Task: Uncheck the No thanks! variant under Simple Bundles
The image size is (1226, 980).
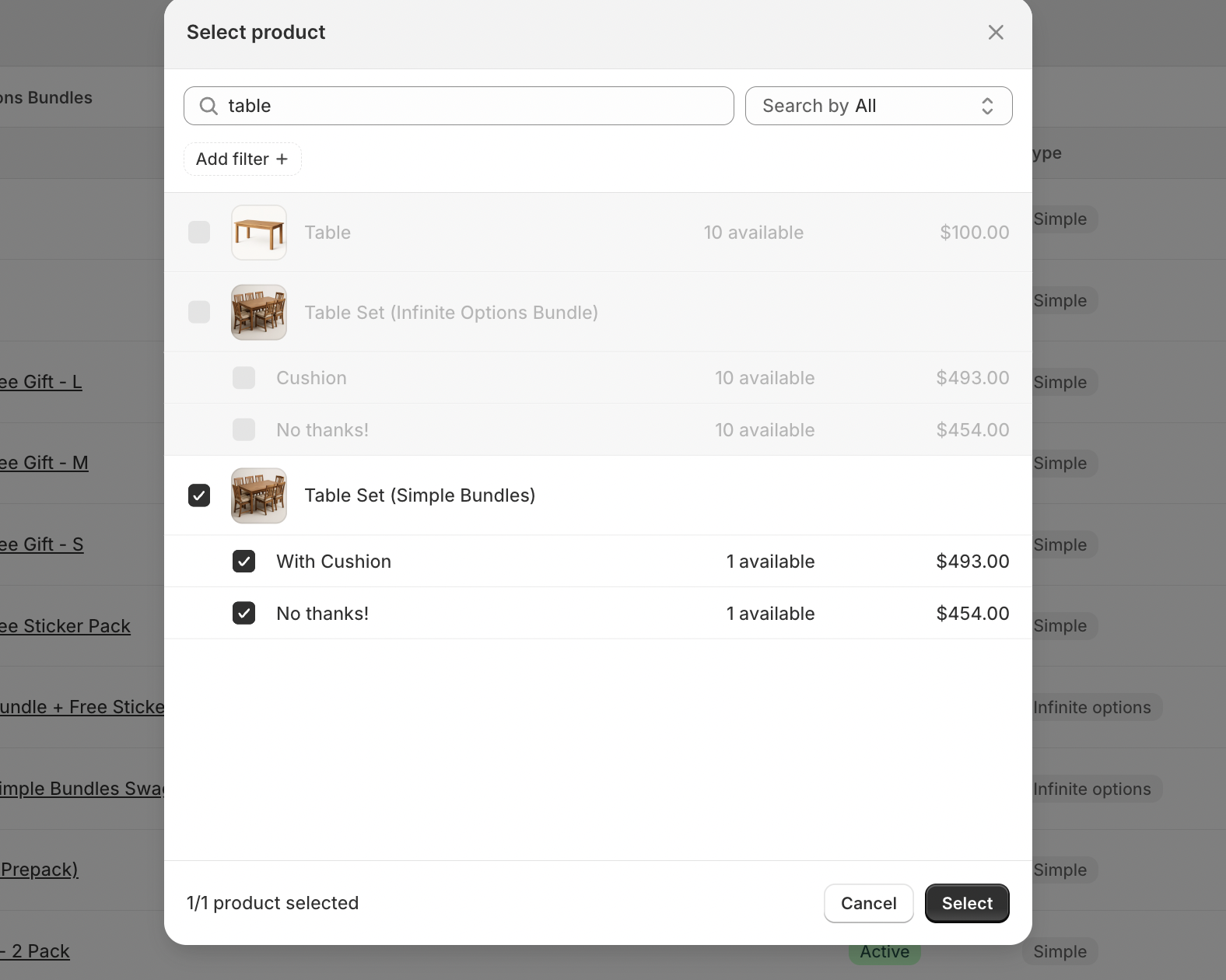Action: (244, 614)
